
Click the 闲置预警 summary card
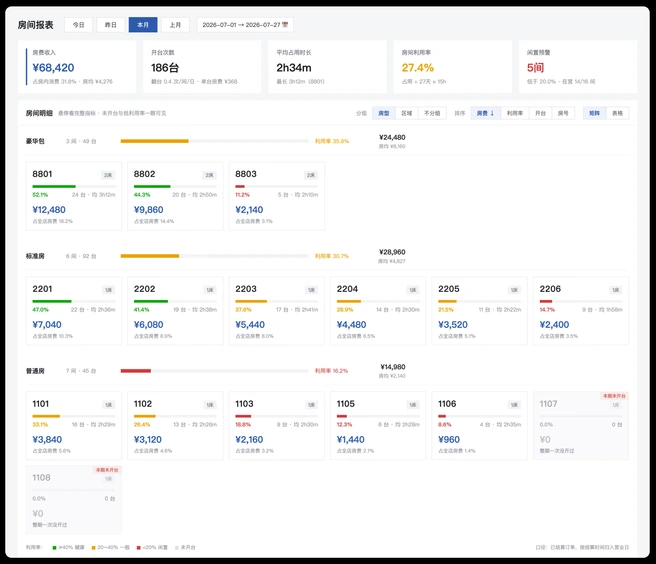pyautogui.click(x=578, y=67)
